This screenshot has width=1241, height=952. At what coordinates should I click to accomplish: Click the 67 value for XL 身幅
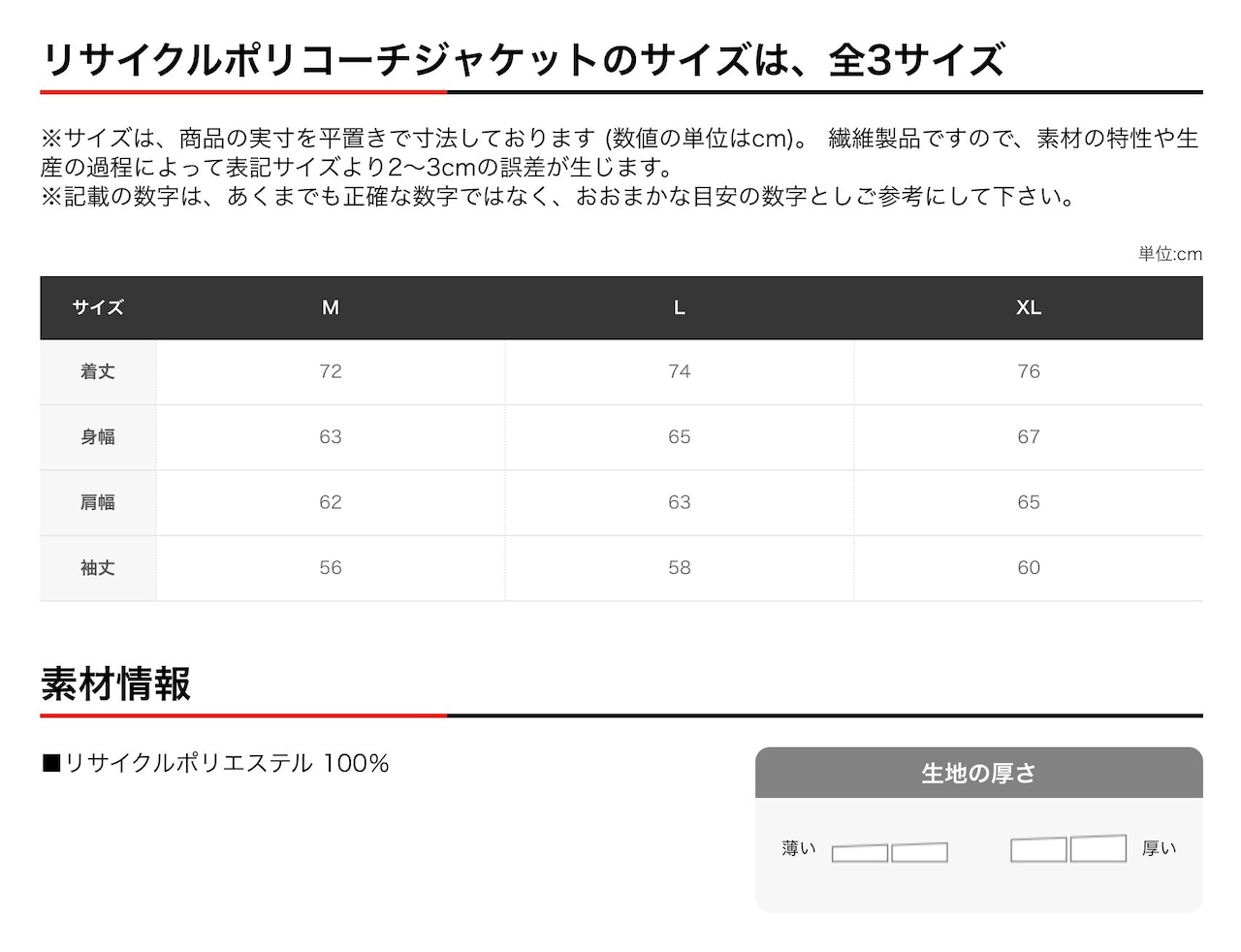click(1028, 437)
